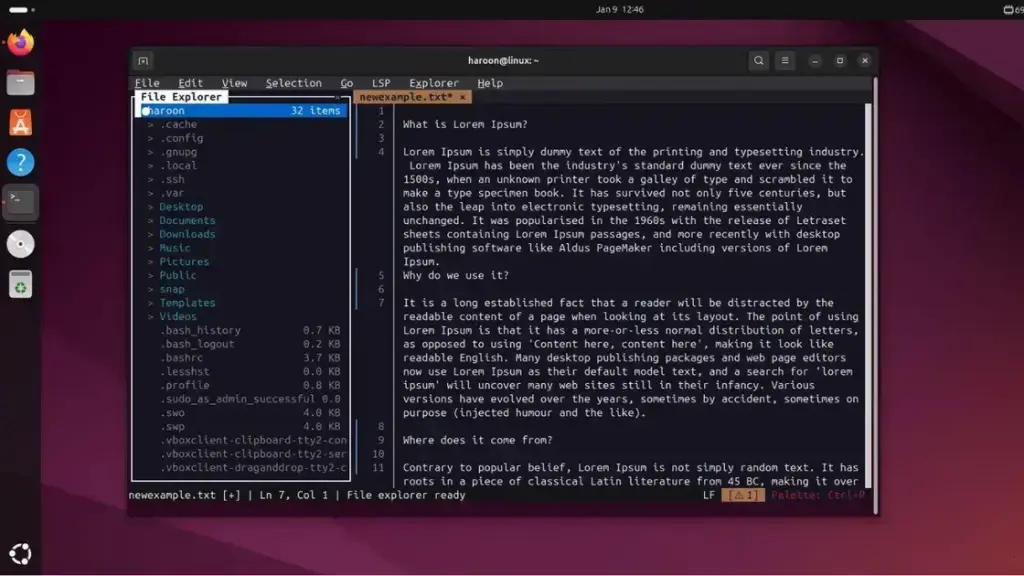Open the Go menu
Screen dimensions: 1024x576
pyautogui.click(x=347, y=83)
